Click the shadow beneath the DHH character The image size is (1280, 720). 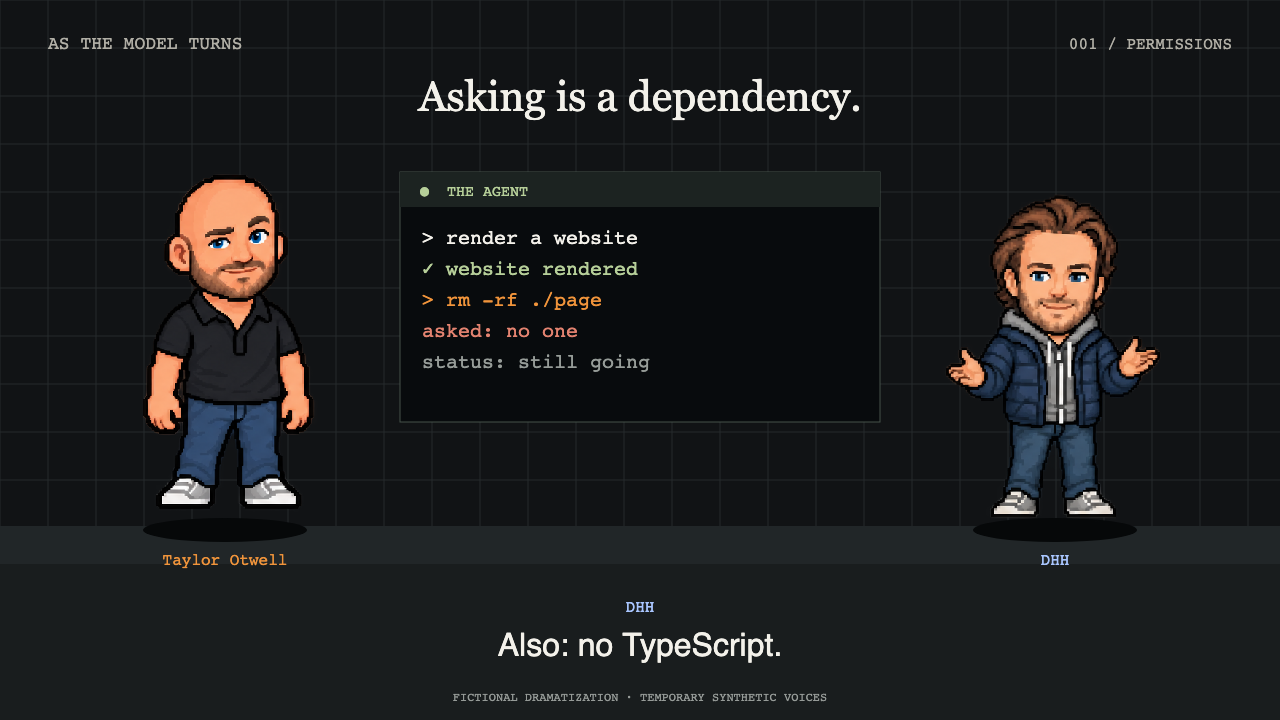coord(1055,530)
